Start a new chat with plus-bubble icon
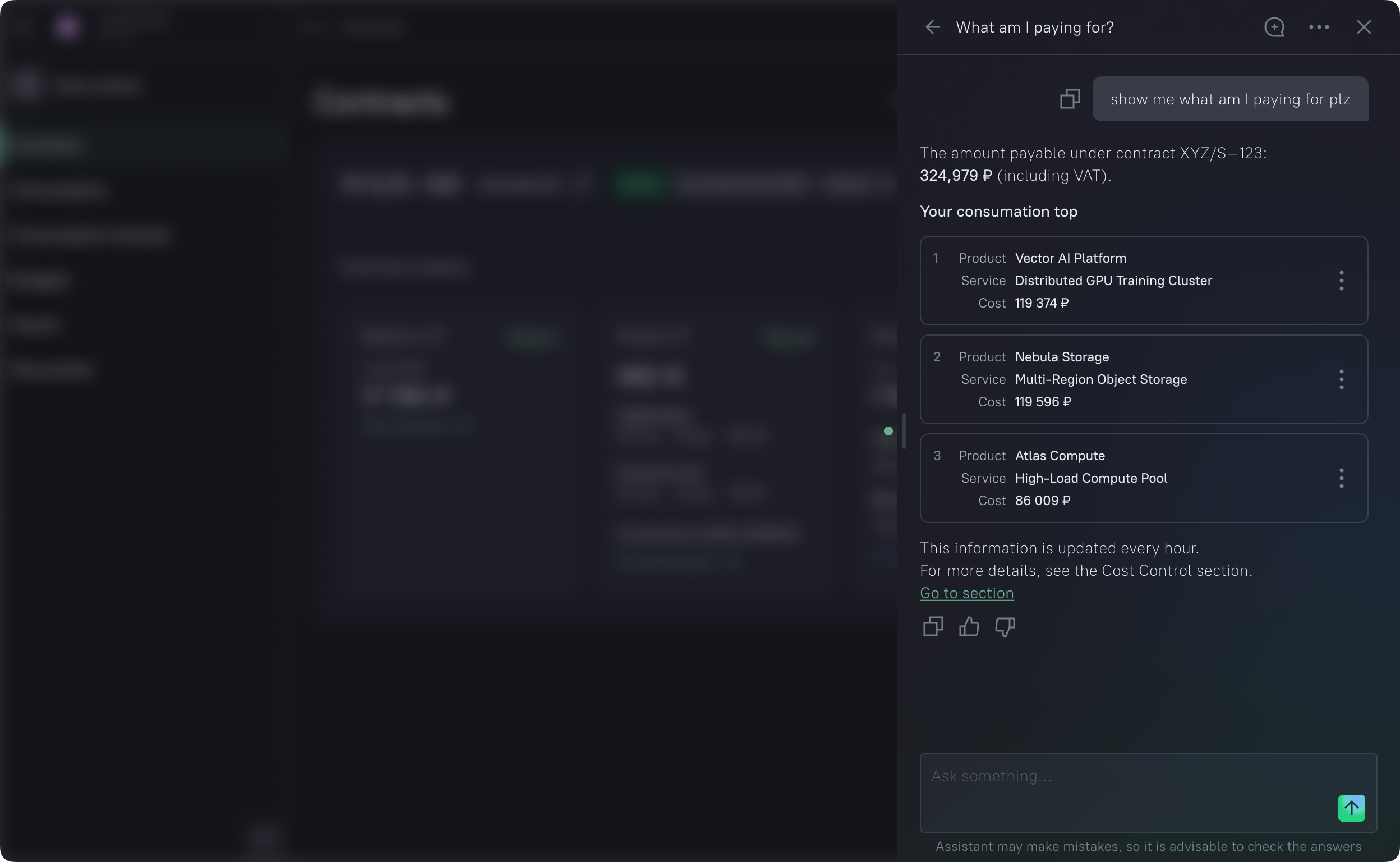This screenshot has width=1400, height=862. 1274,27
